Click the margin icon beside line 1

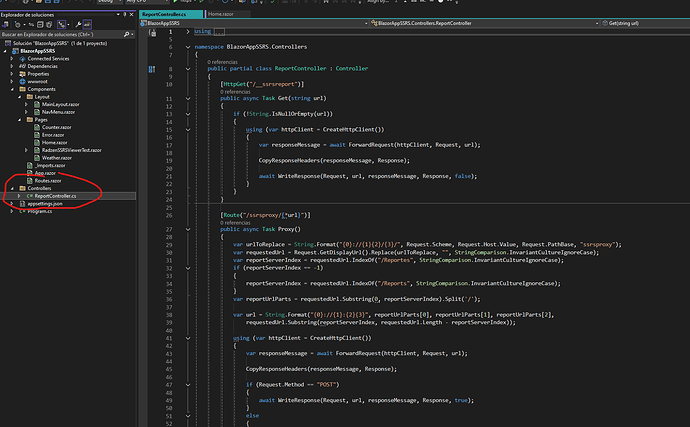152,32
